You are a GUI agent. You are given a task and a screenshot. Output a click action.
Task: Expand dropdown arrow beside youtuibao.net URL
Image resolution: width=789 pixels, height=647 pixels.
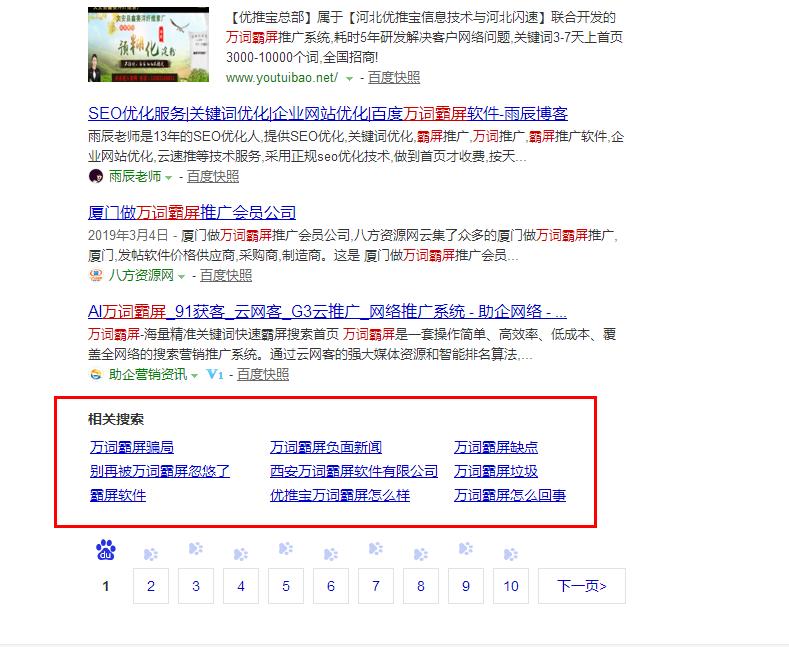click(x=349, y=78)
